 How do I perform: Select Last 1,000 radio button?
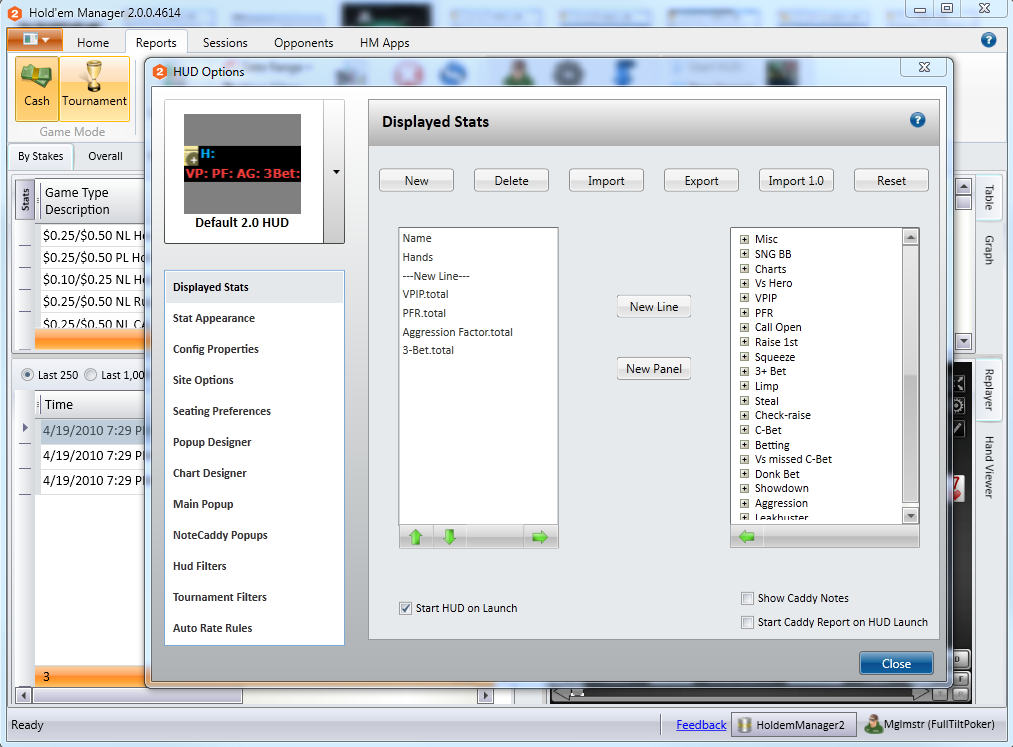click(90, 375)
